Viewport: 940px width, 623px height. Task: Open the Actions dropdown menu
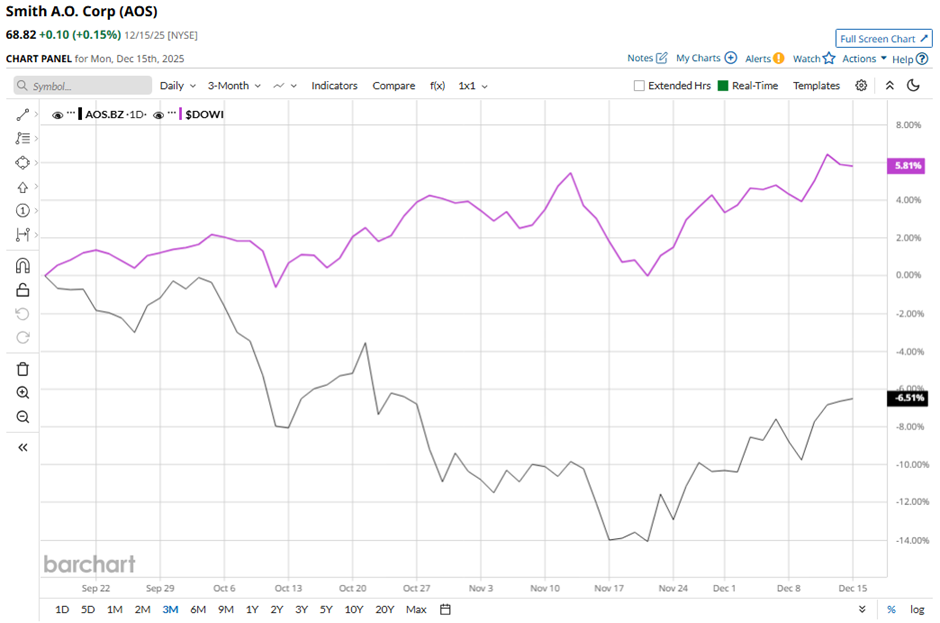pos(864,59)
